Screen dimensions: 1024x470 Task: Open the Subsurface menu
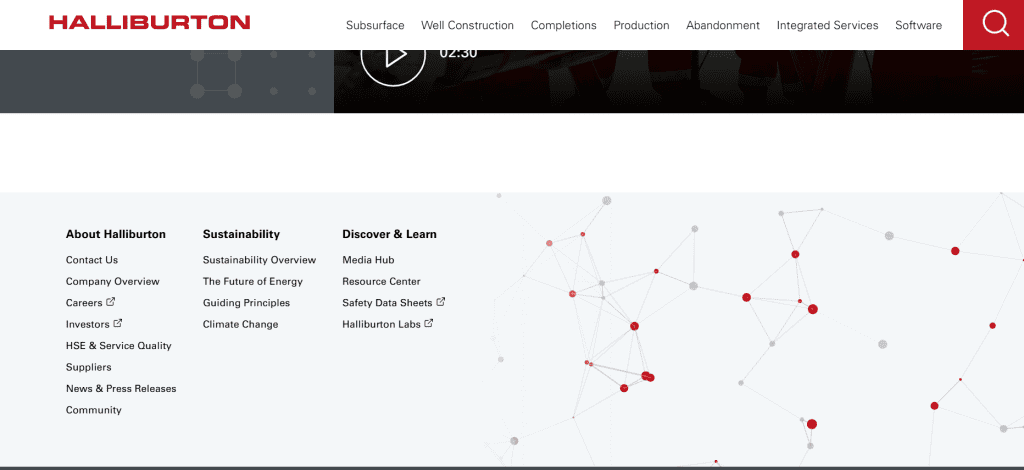tap(375, 25)
